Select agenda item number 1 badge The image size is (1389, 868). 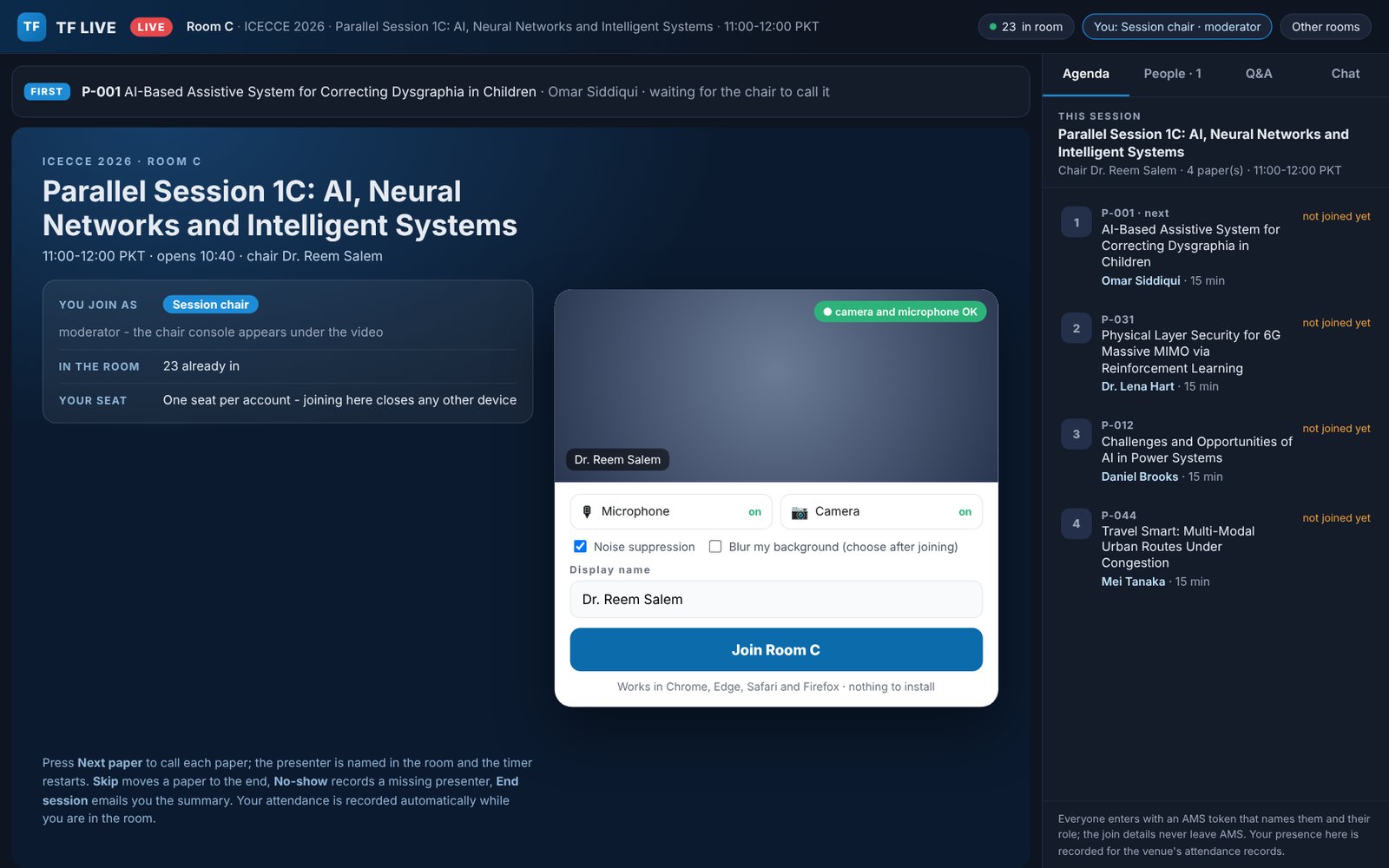(1076, 222)
